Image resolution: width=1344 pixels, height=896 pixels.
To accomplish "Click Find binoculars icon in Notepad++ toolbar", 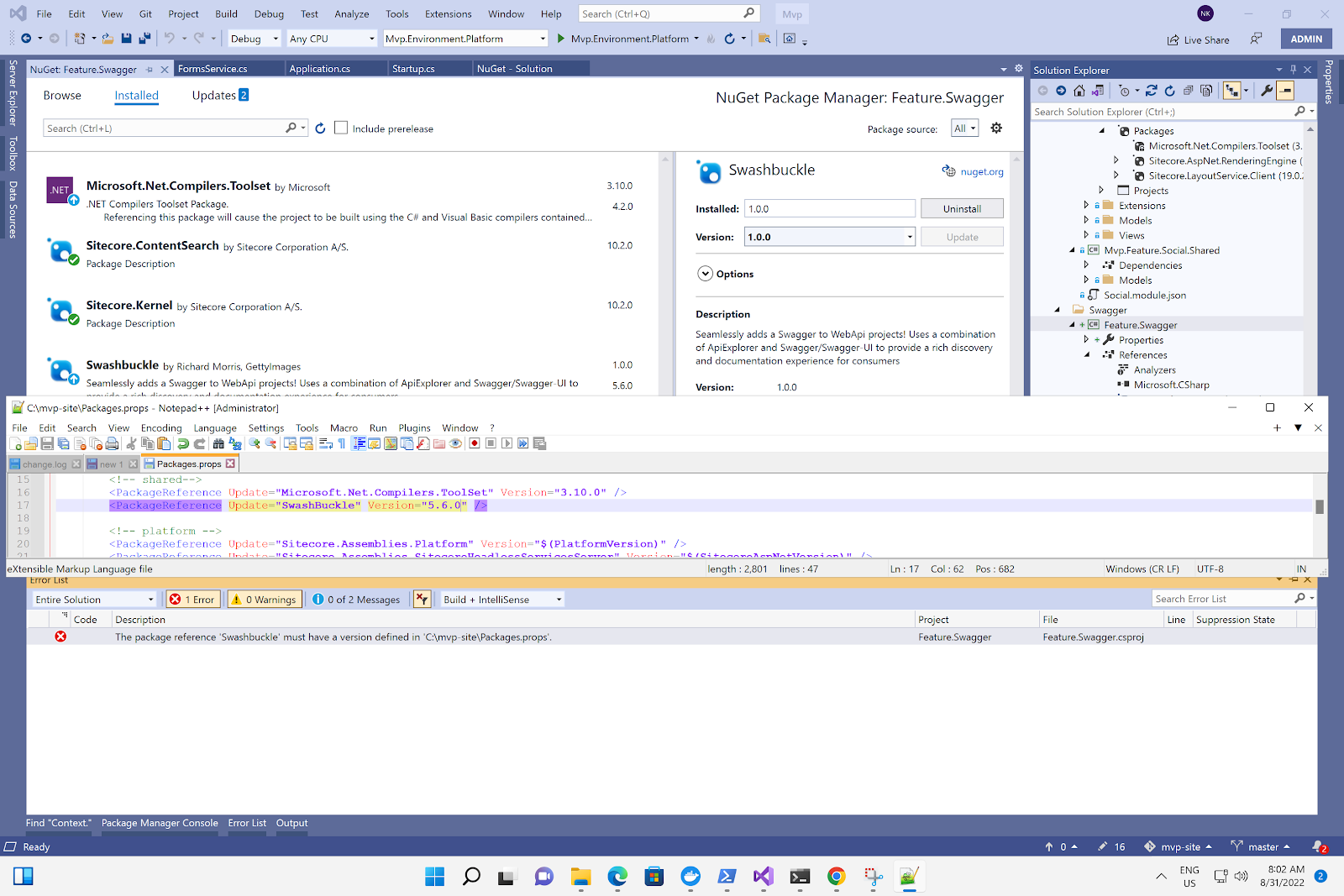I will click(218, 443).
